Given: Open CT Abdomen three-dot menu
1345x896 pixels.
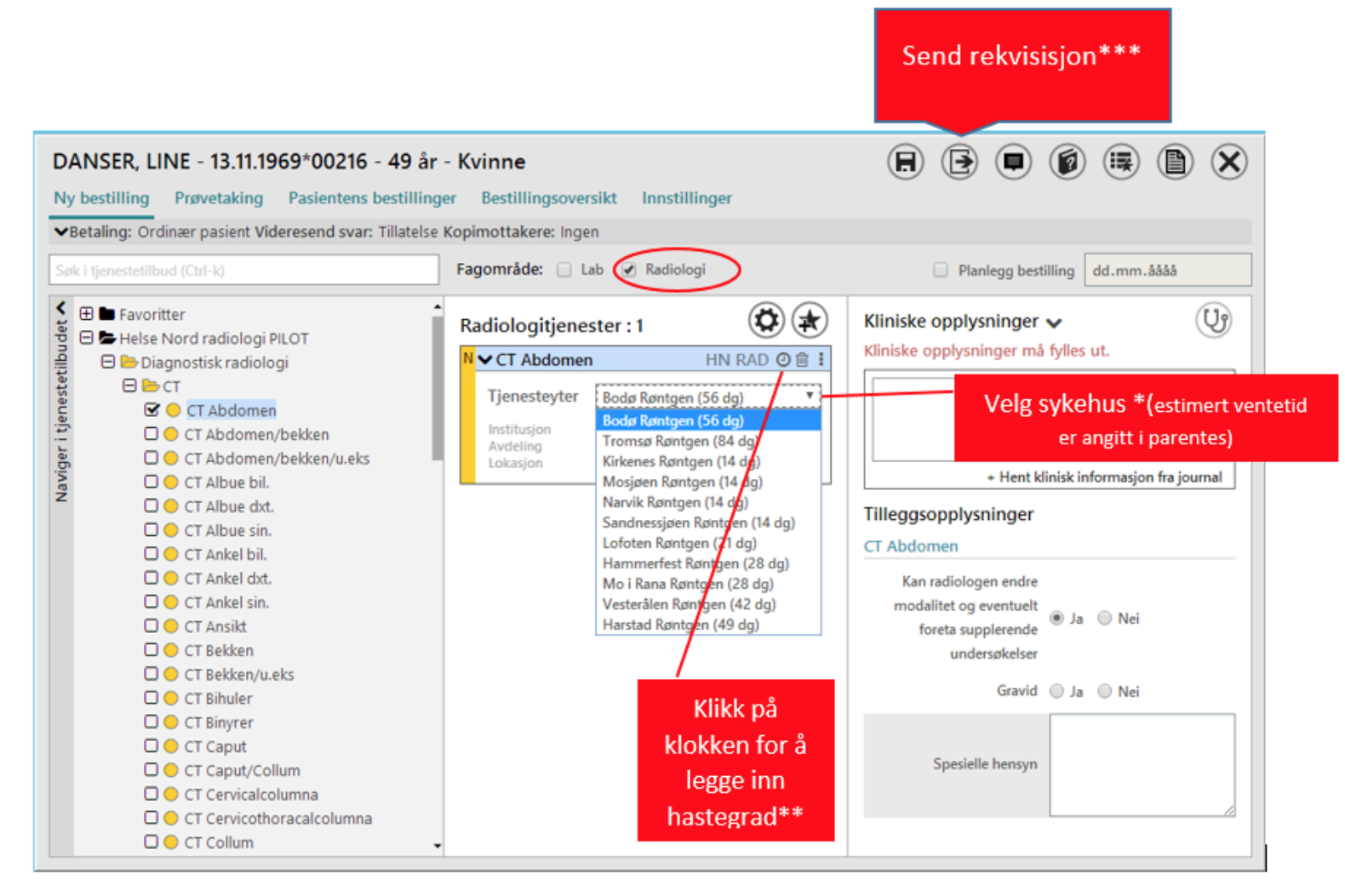Looking at the screenshot, I should tap(821, 360).
